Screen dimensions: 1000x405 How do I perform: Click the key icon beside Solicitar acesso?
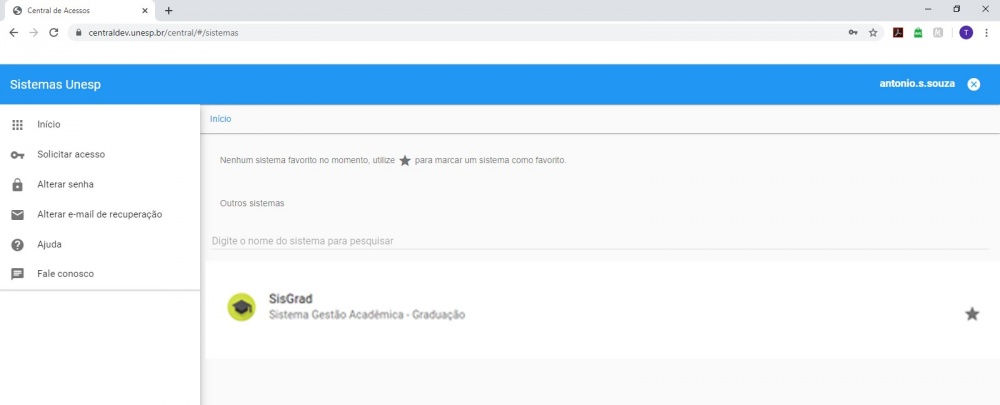(x=17, y=155)
